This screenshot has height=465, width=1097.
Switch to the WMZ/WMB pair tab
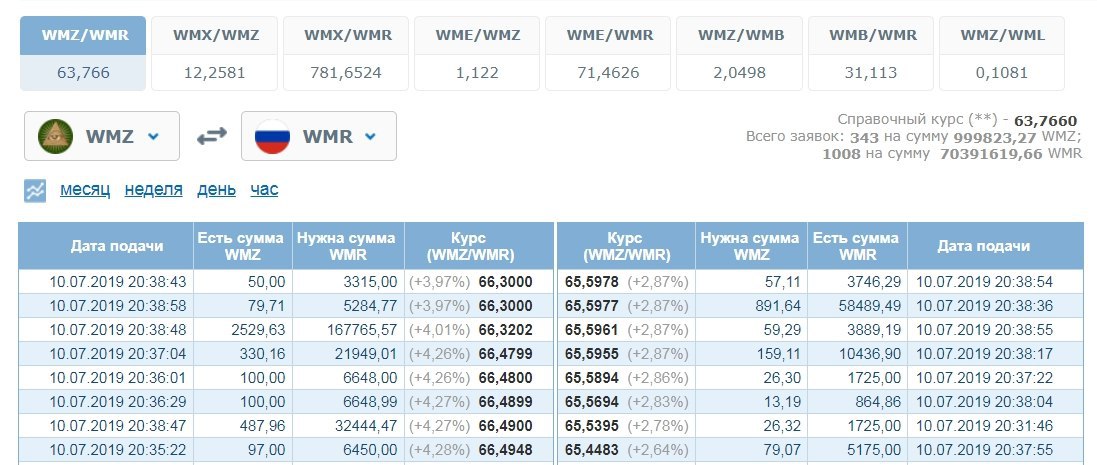coord(739,53)
